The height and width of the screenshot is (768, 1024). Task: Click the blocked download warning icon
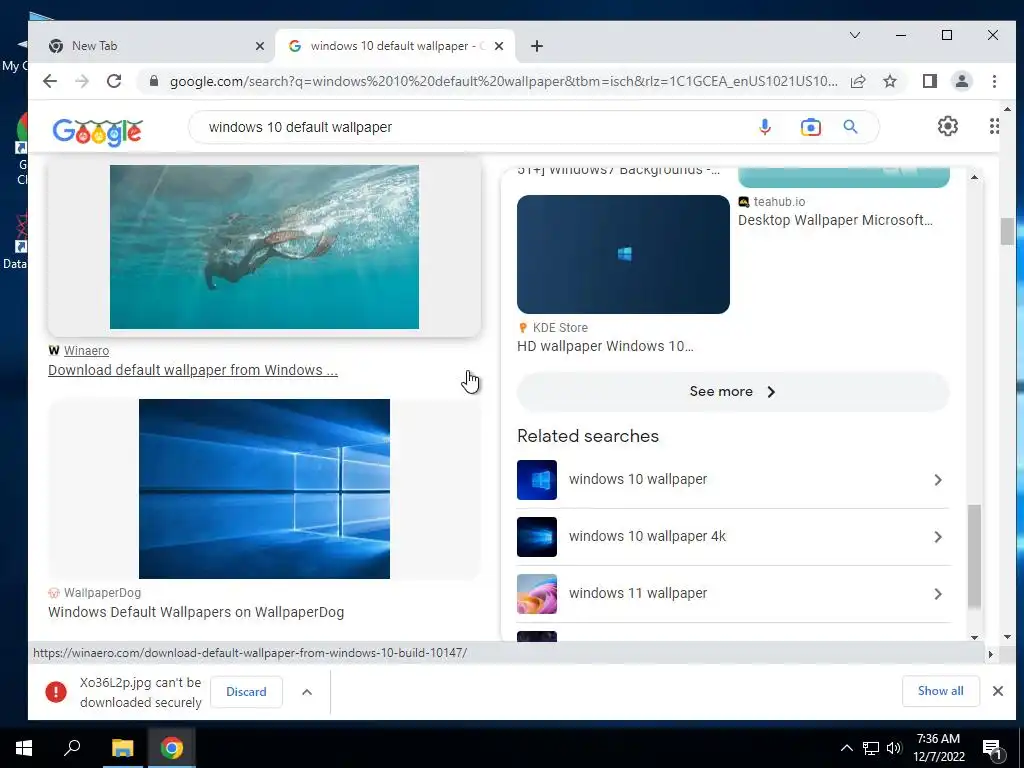56,692
